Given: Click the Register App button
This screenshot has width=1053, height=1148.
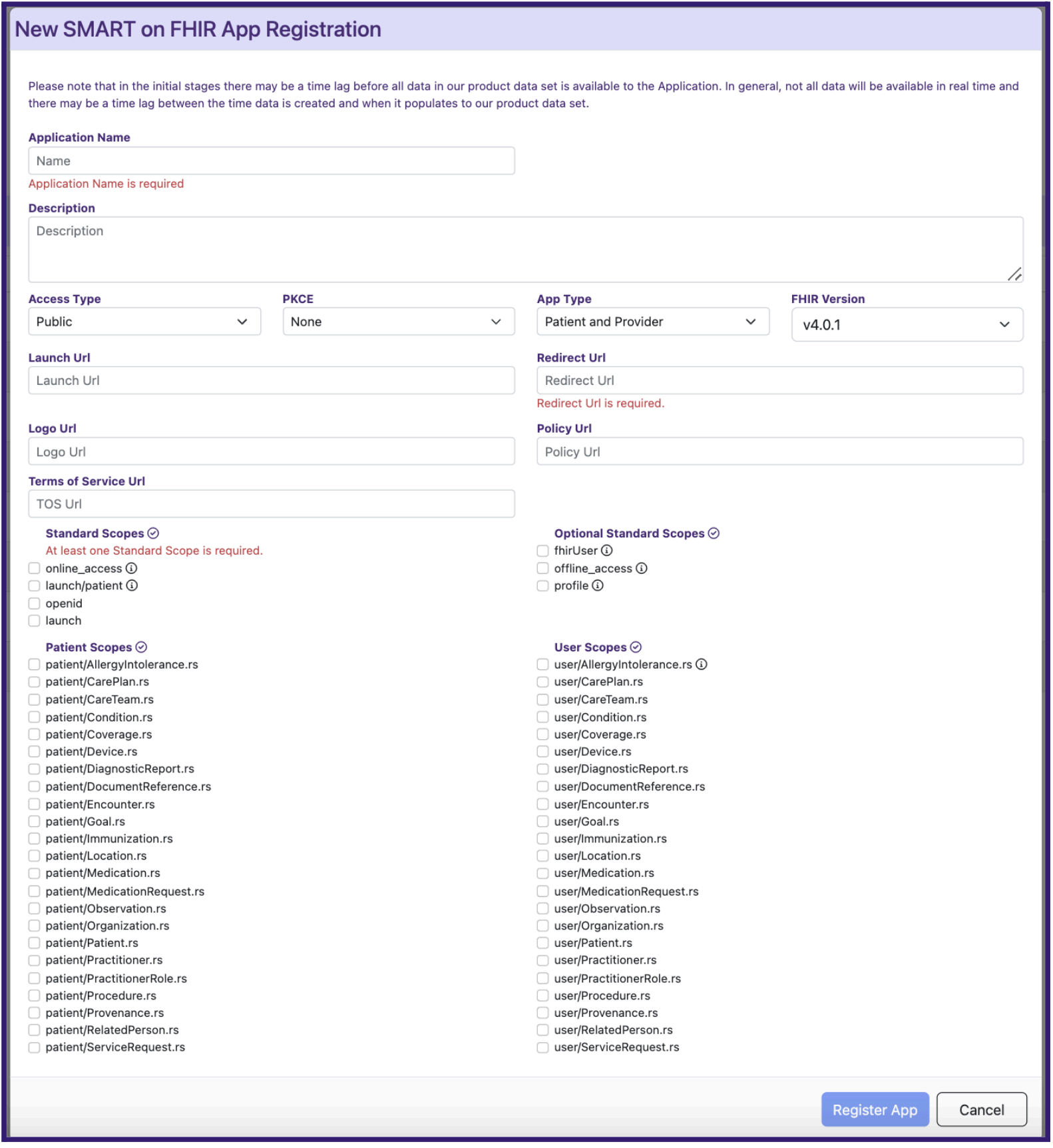Looking at the screenshot, I should pos(875,1110).
